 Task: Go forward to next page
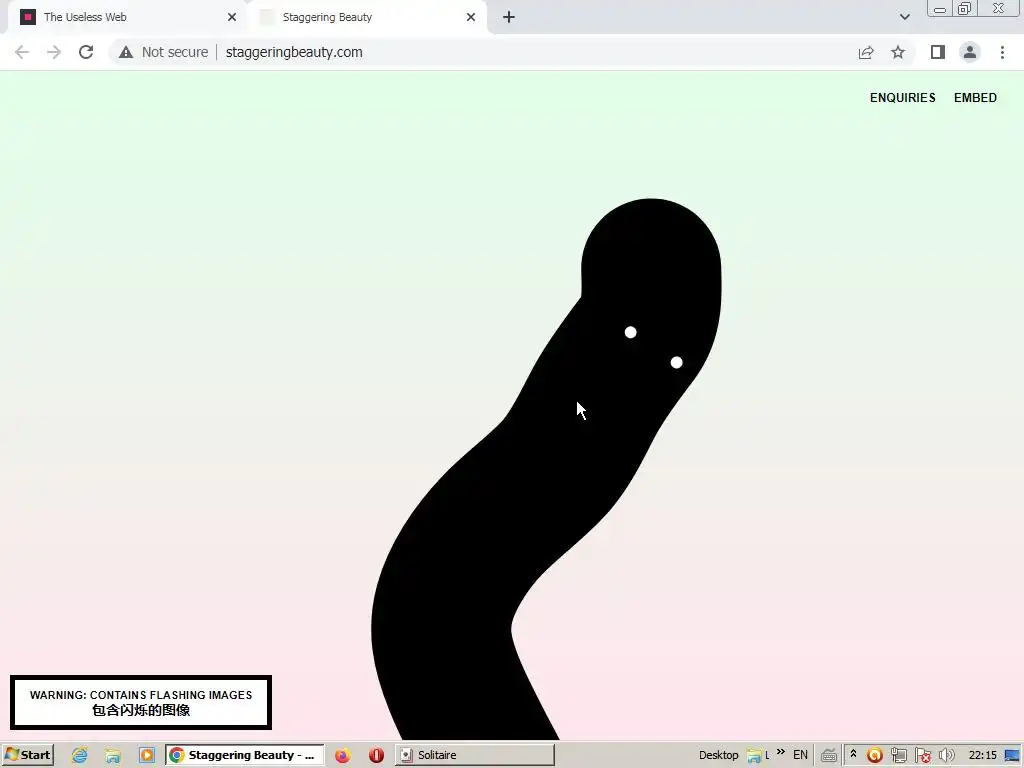click(x=54, y=52)
